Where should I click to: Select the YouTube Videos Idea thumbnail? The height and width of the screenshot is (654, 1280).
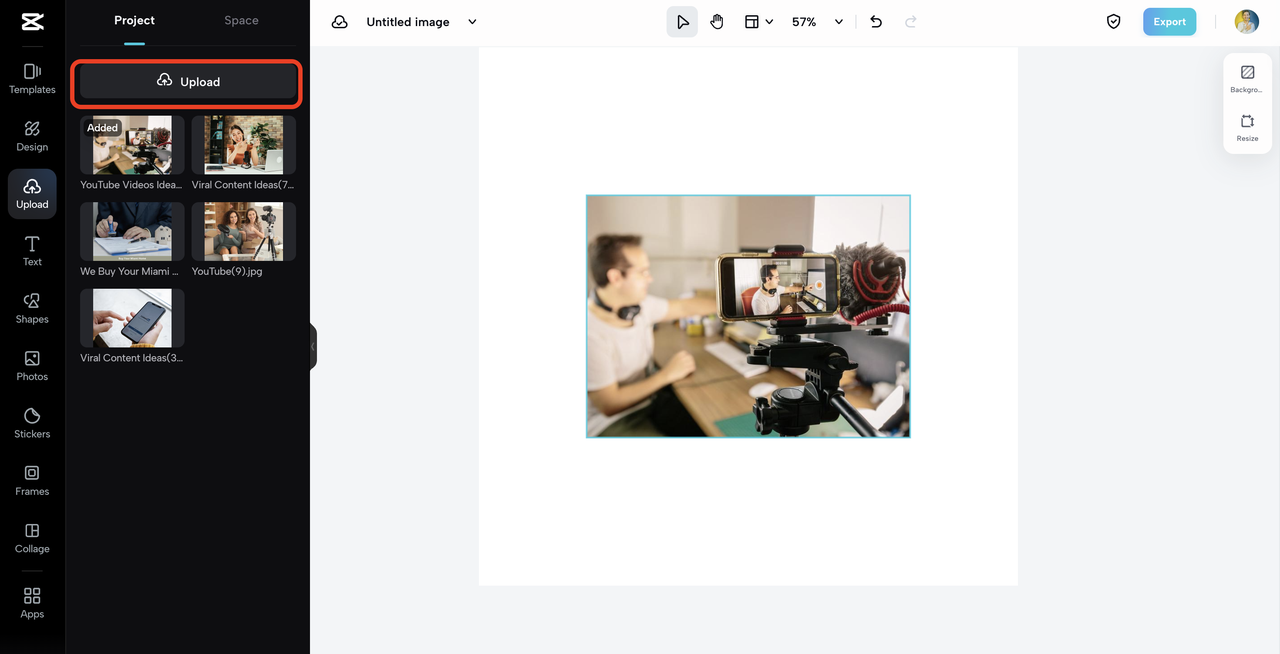pyautogui.click(x=132, y=146)
